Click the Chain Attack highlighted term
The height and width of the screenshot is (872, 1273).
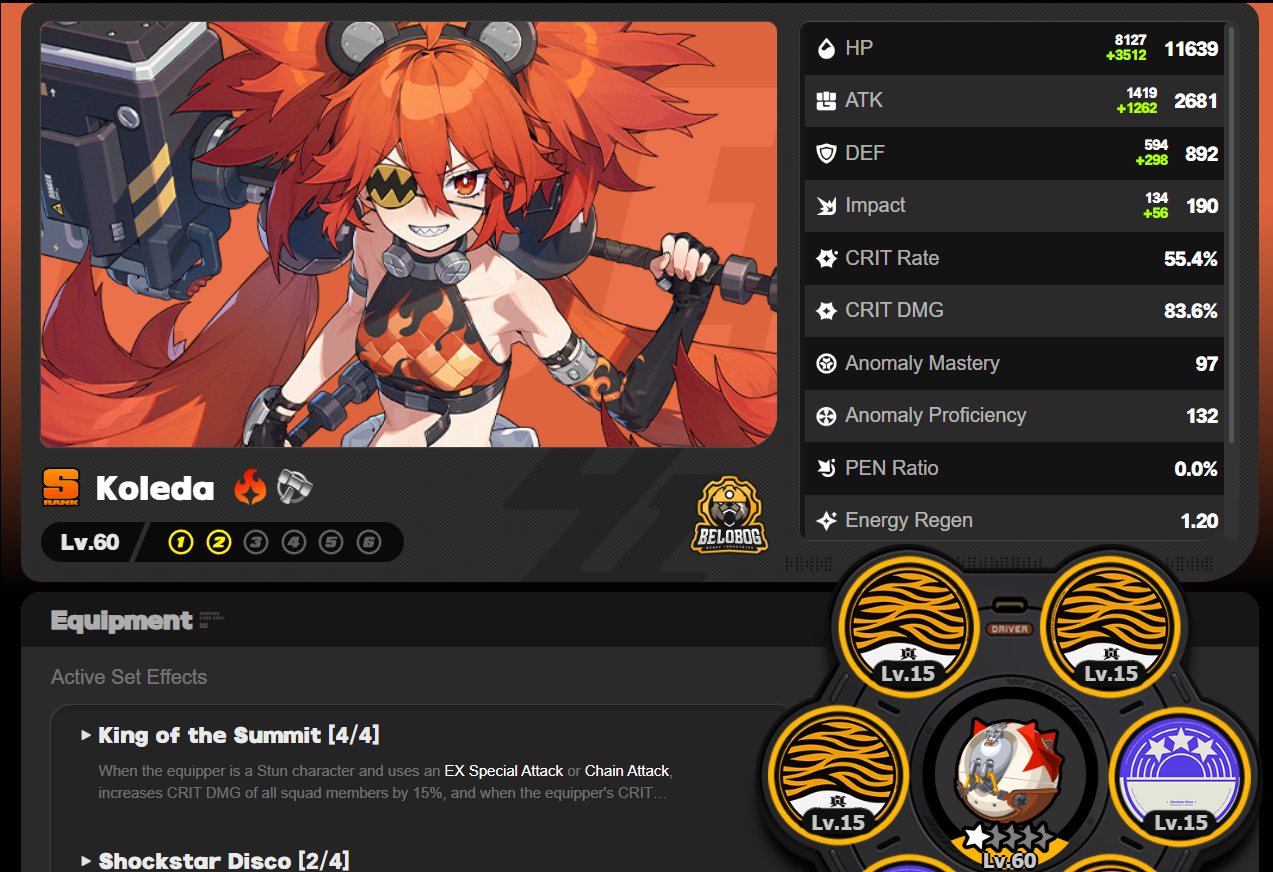(628, 771)
